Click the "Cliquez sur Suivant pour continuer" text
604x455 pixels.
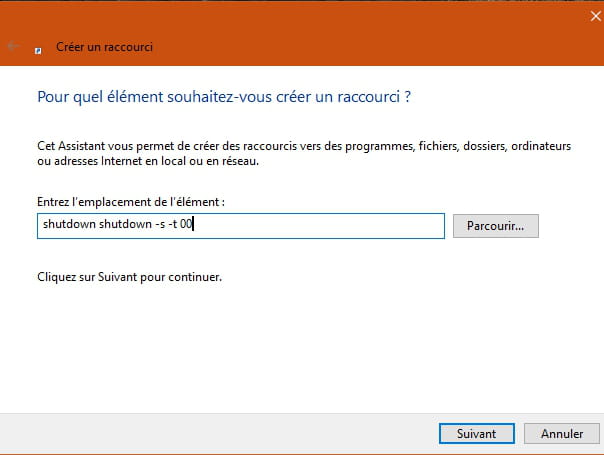coord(129,277)
